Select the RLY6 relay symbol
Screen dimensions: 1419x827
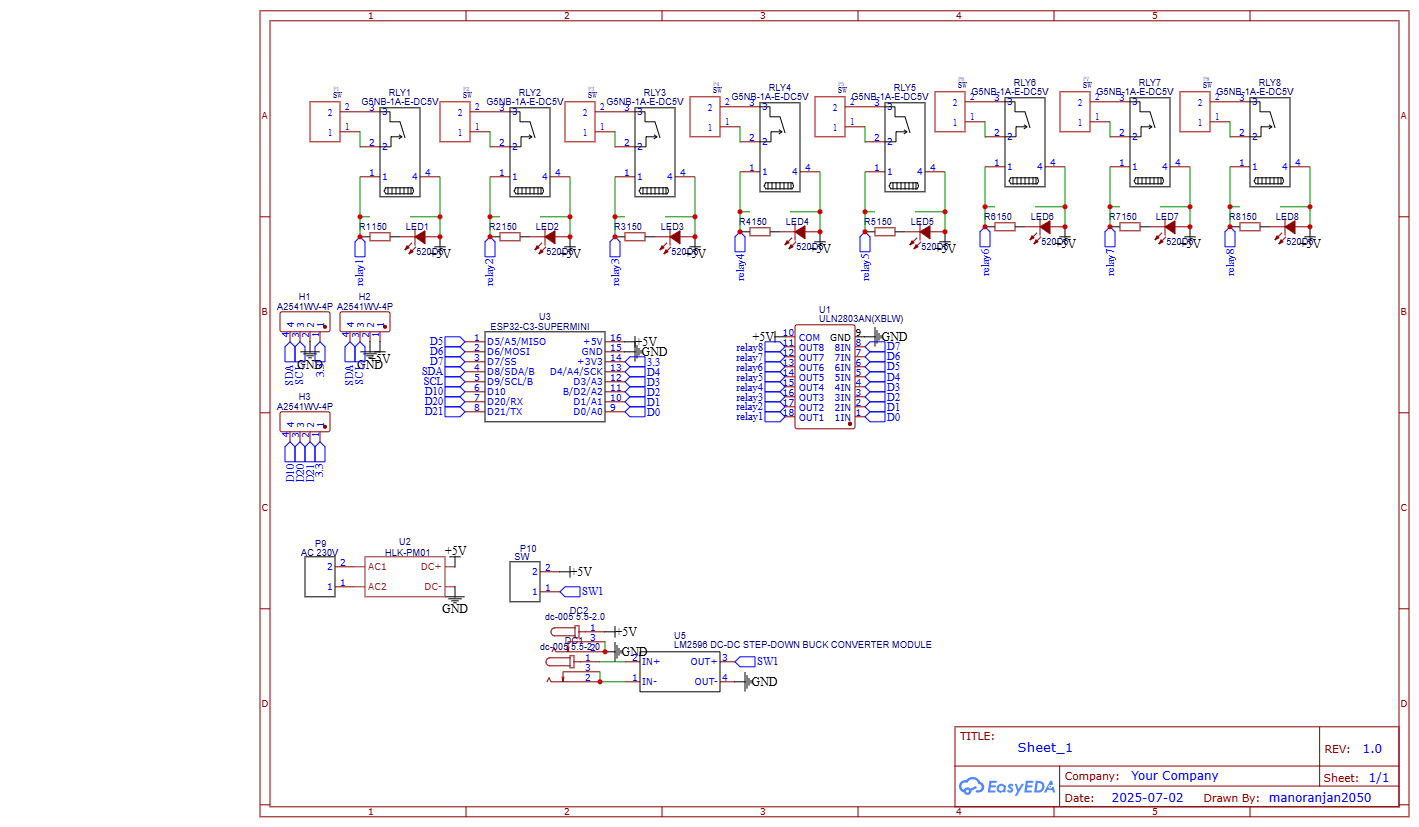(1025, 142)
